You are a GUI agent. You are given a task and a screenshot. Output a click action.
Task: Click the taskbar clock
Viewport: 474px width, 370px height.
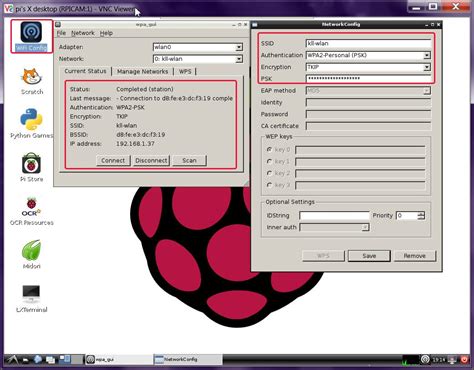439,360
